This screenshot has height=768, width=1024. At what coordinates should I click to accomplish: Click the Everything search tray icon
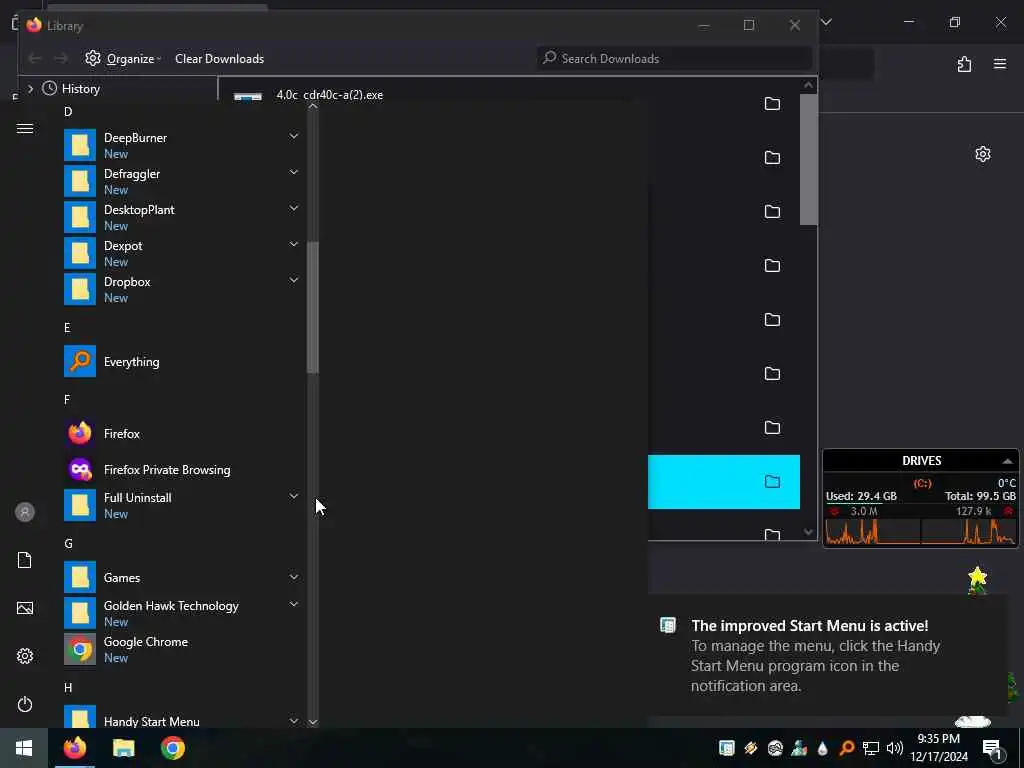[x=847, y=748]
